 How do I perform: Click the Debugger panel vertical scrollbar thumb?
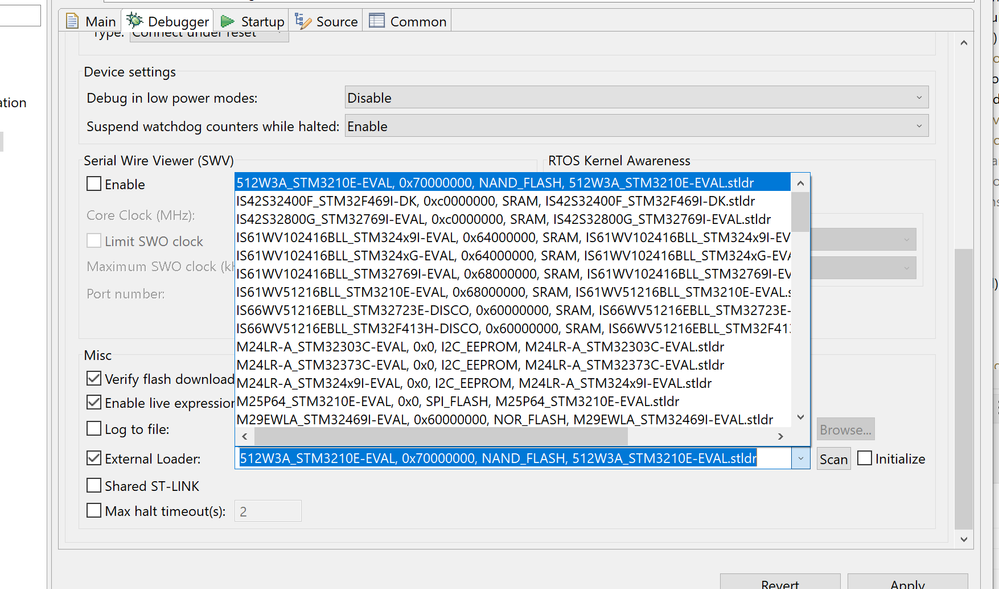[964, 389]
